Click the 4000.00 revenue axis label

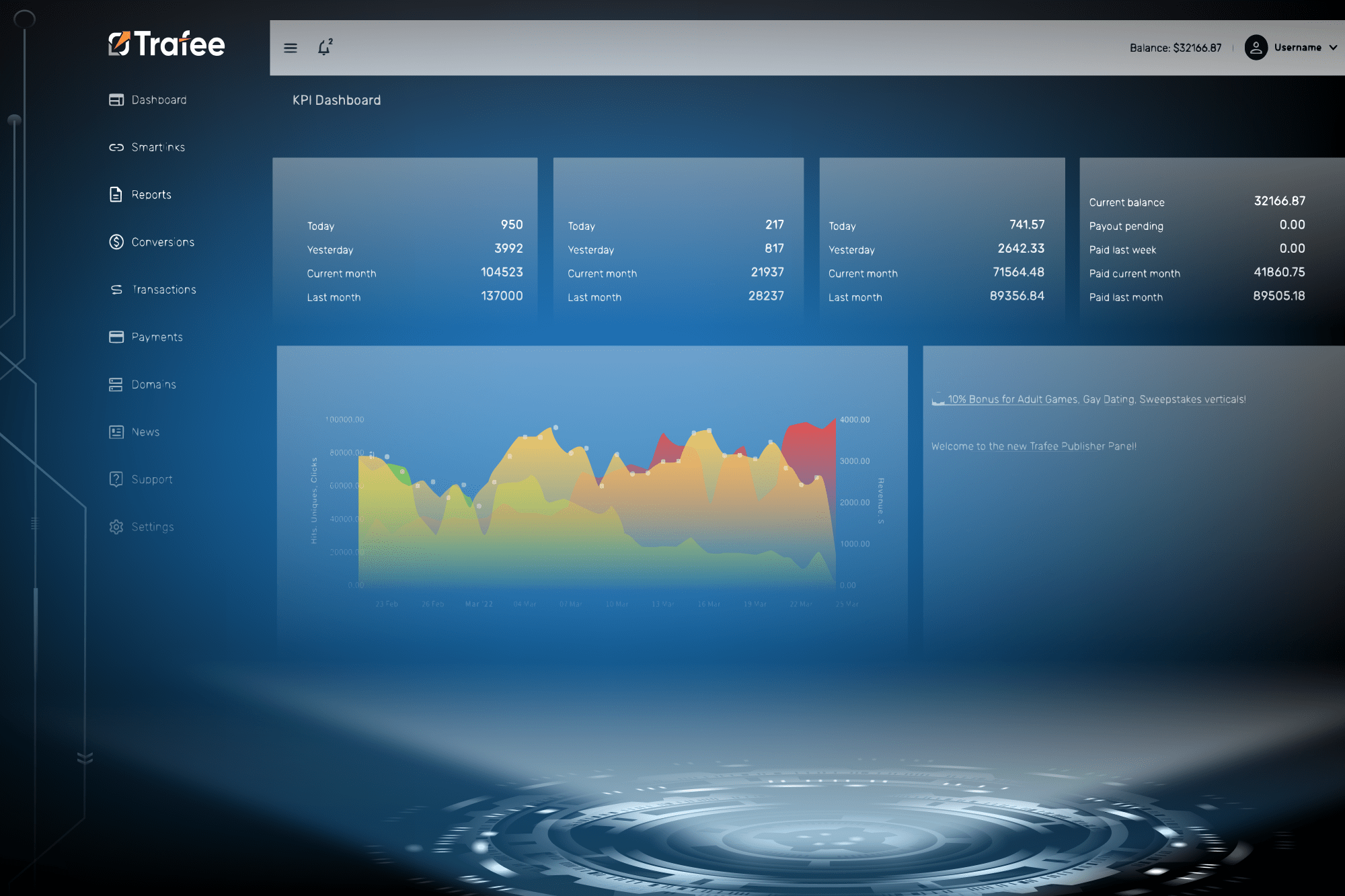(855, 420)
